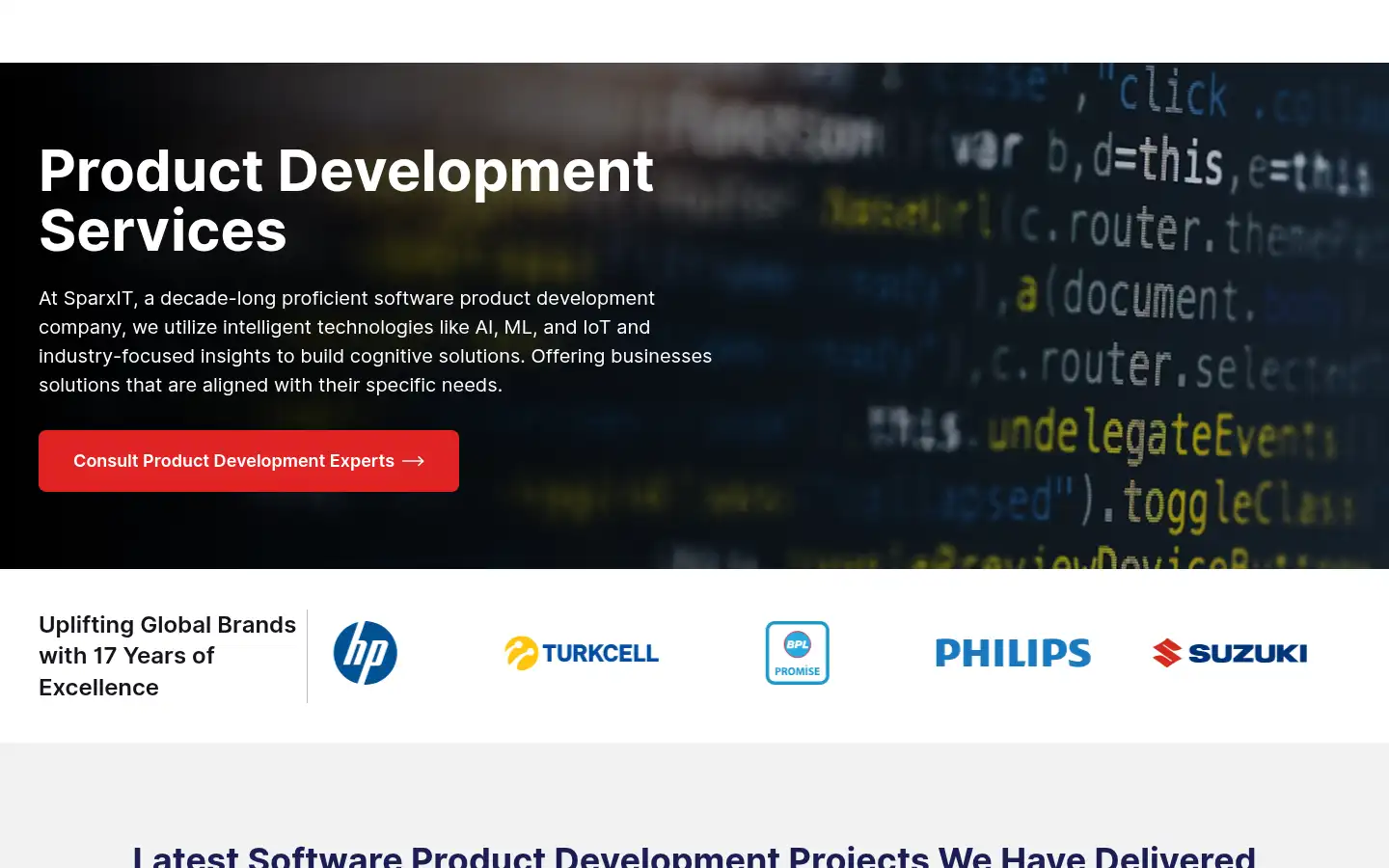Click the BPL Promise logo
The width and height of the screenshot is (1389, 868).
pyautogui.click(x=798, y=653)
